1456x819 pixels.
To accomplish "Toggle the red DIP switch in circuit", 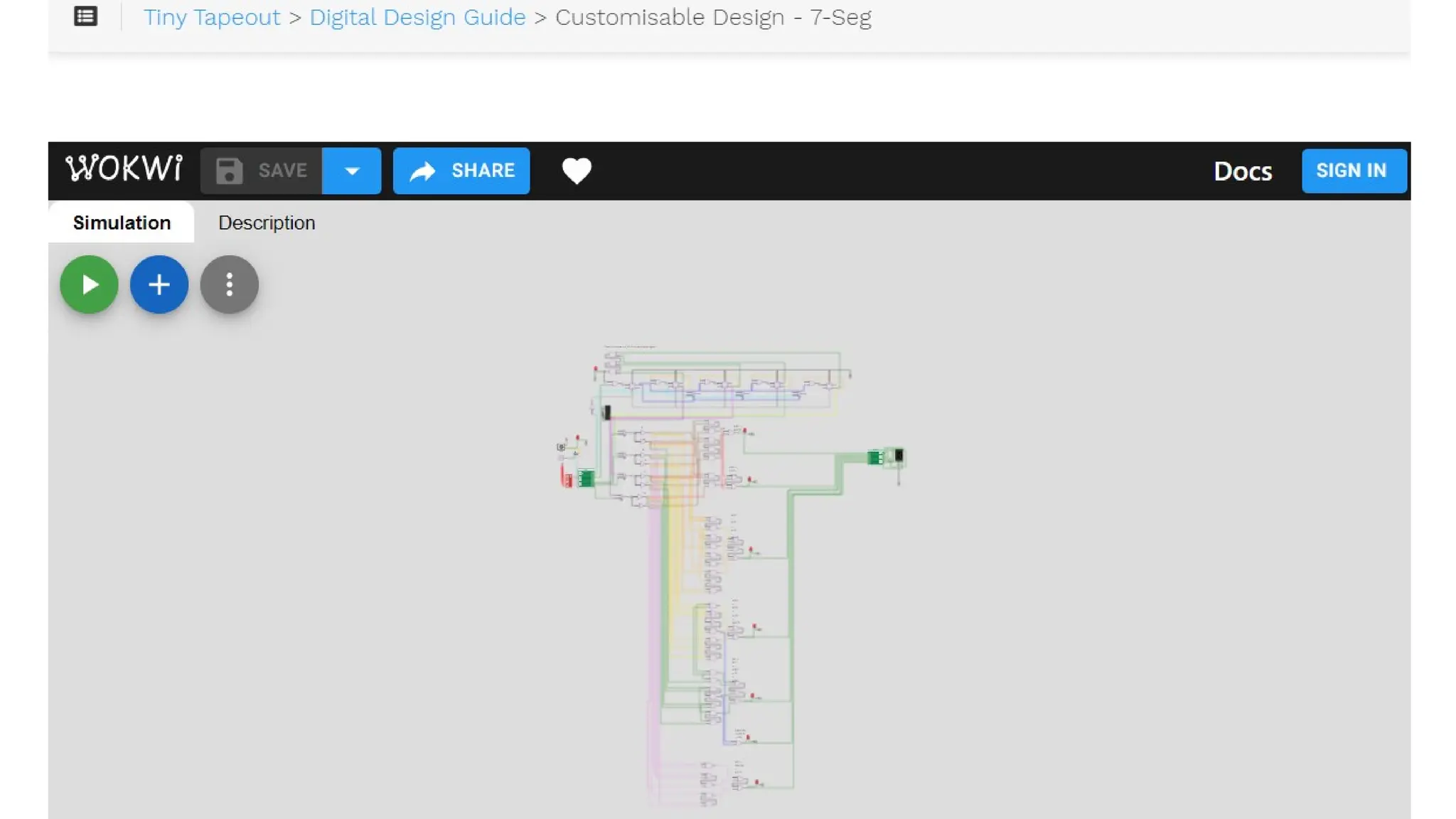I will click(567, 478).
